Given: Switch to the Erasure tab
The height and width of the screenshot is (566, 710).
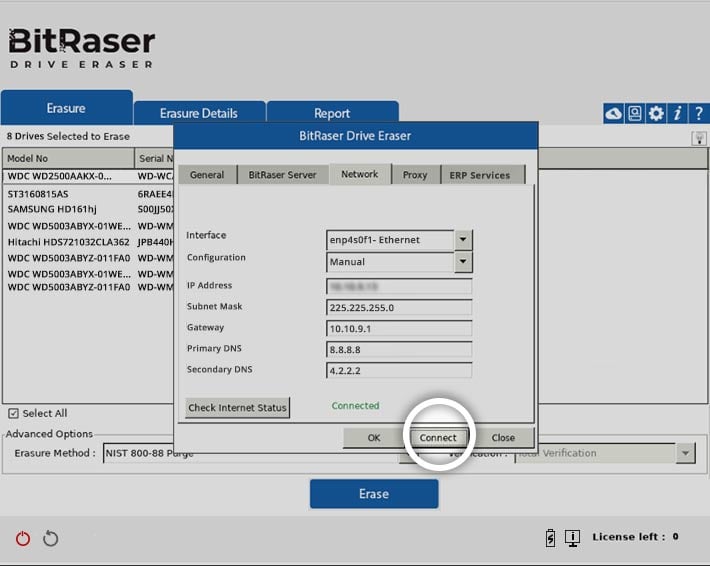Looking at the screenshot, I should tap(66, 108).
